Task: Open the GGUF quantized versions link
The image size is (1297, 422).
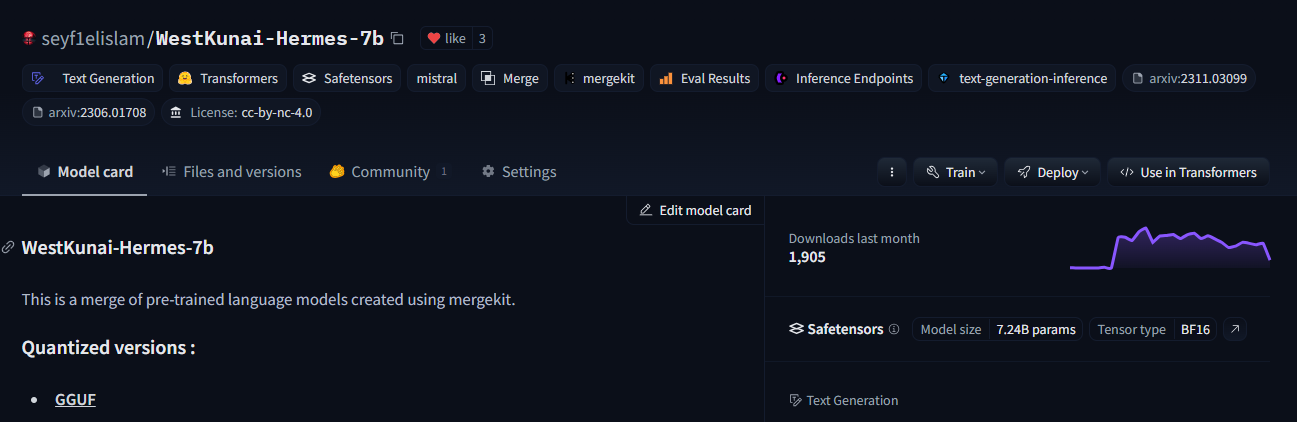Action: (75, 400)
